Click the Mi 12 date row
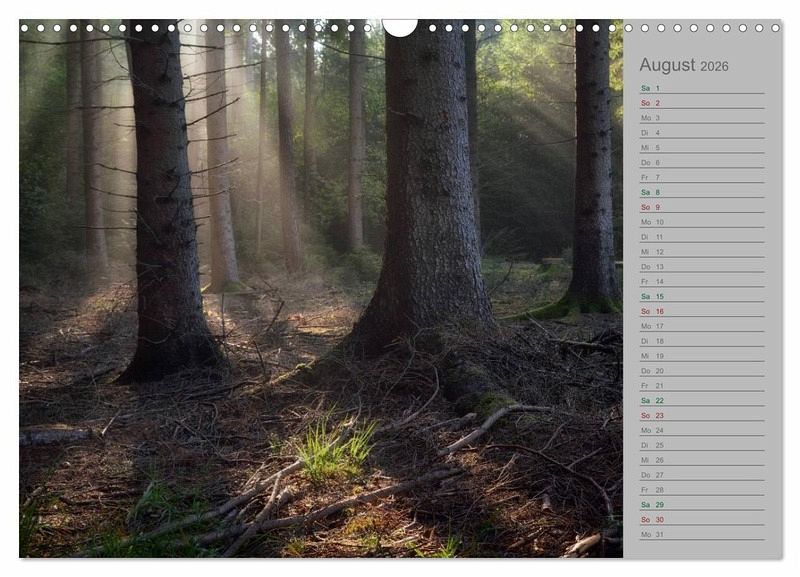The height and width of the screenshot is (577, 800). [x=701, y=252]
